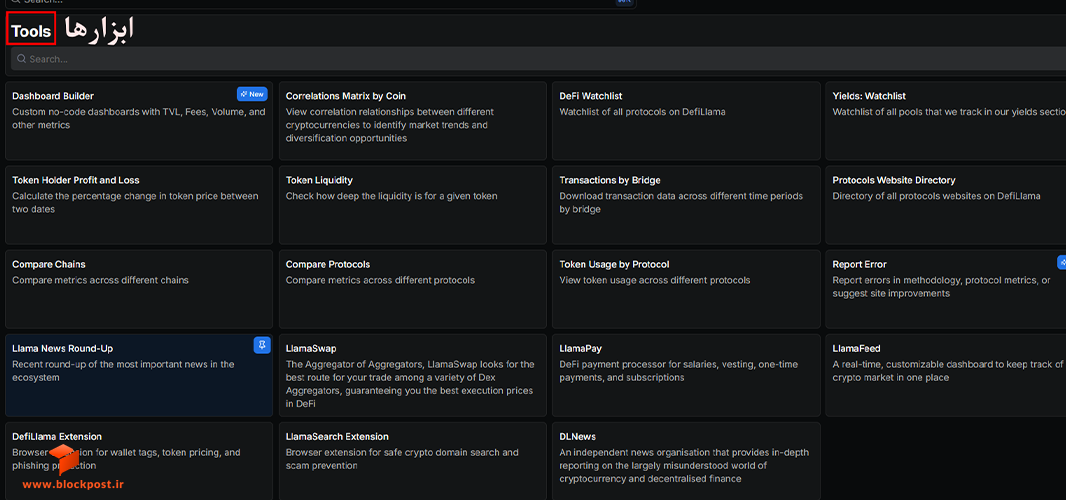Image resolution: width=1066 pixels, height=500 pixels.
Task: Launch the Compare Protocols tool
Action: coord(413,289)
